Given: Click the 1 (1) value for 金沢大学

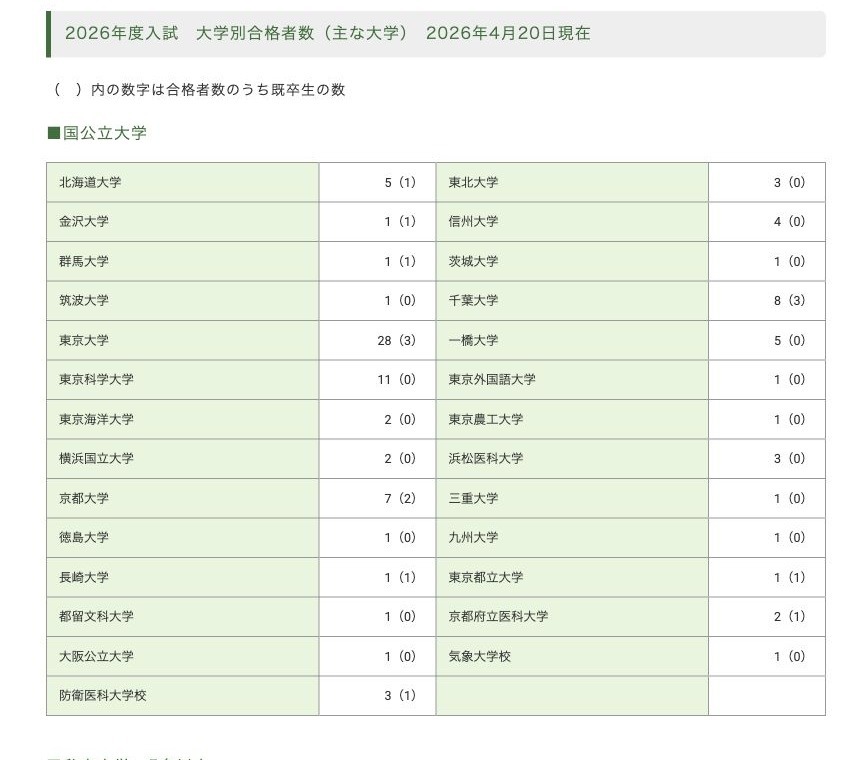Looking at the screenshot, I should 400,222.
